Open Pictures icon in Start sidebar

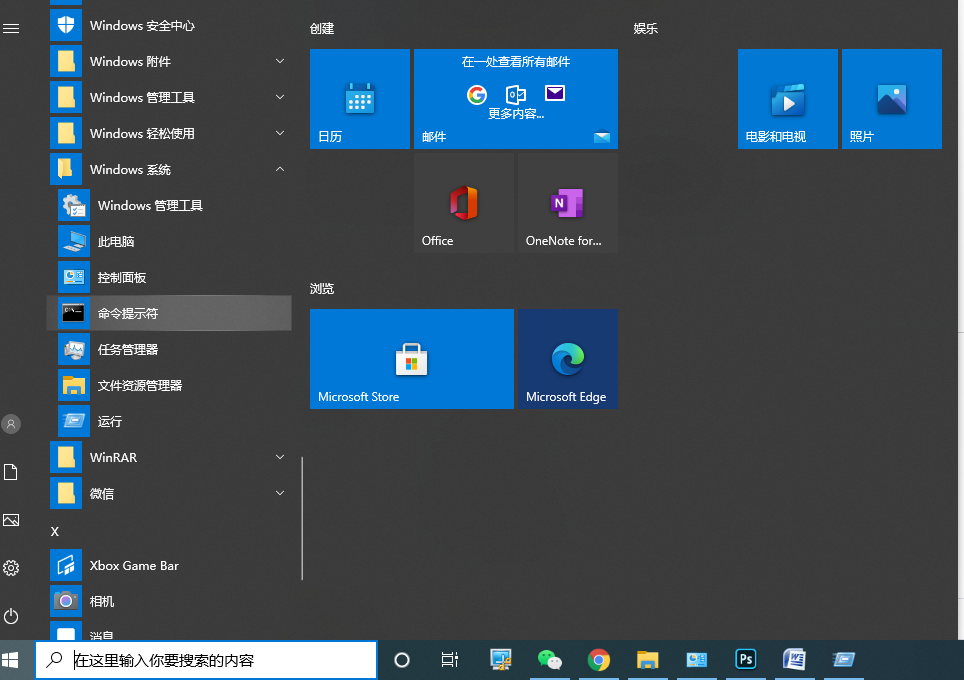click(x=11, y=520)
